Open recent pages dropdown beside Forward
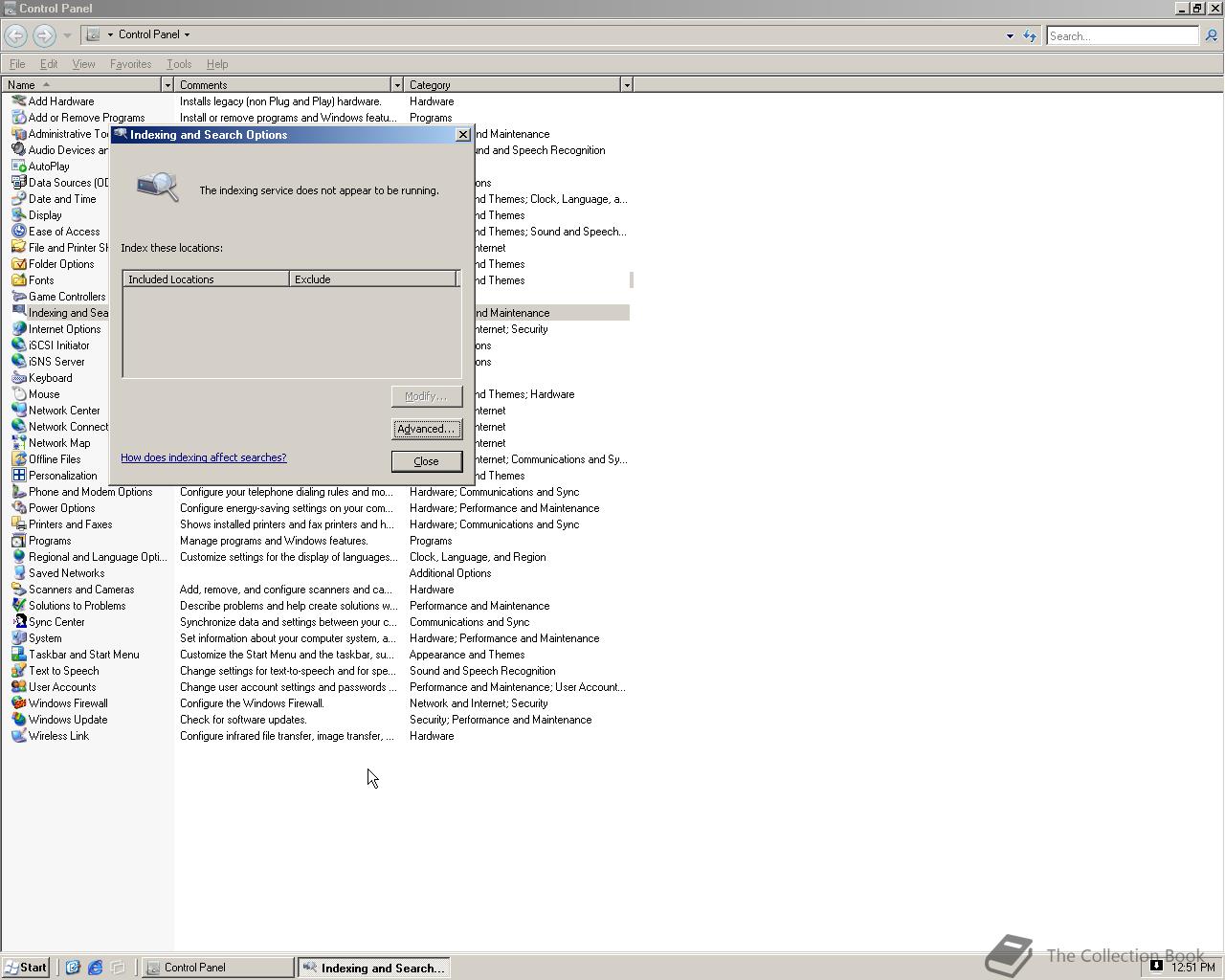 pyautogui.click(x=67, y=35)
